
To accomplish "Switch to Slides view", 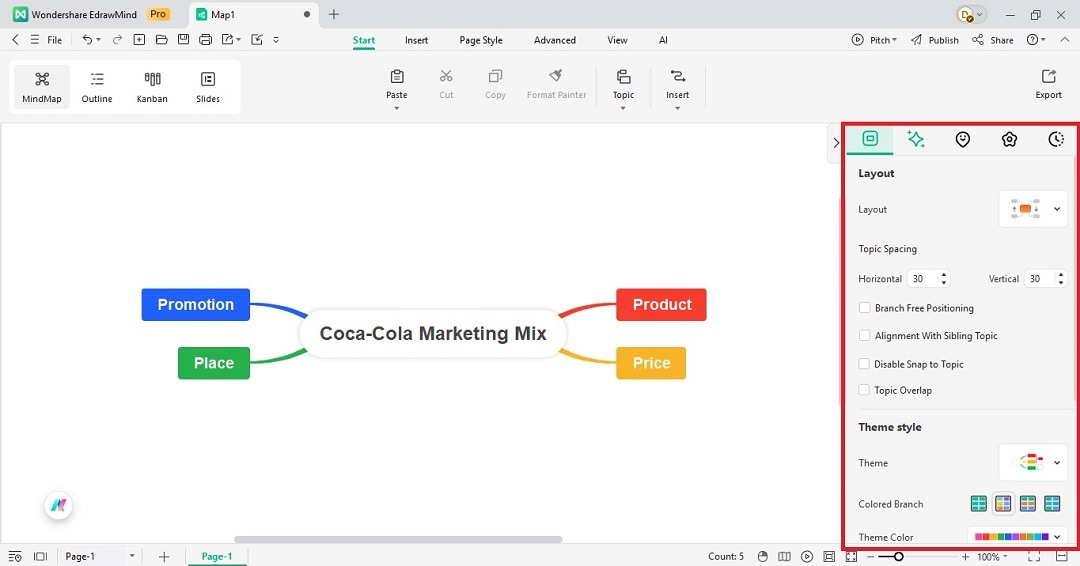I will coord(207,87).
